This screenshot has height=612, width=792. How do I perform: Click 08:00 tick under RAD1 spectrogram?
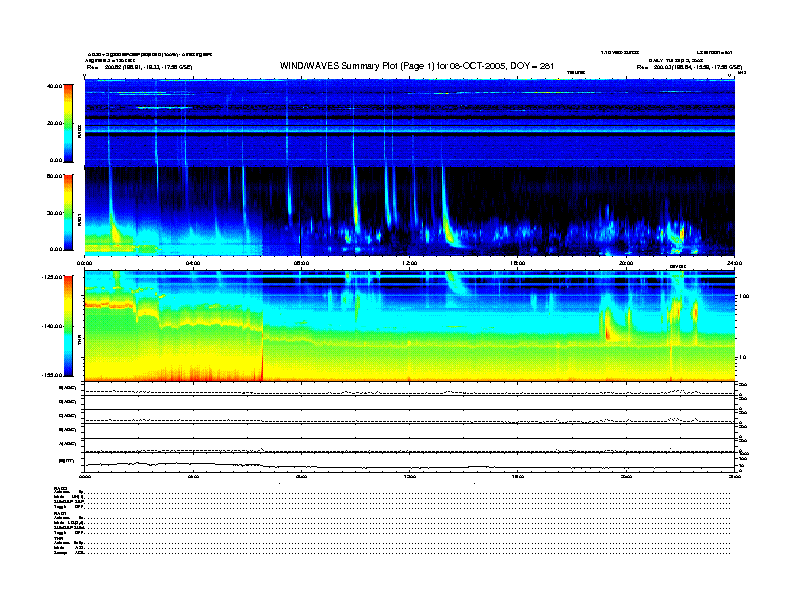pos(301,263)
